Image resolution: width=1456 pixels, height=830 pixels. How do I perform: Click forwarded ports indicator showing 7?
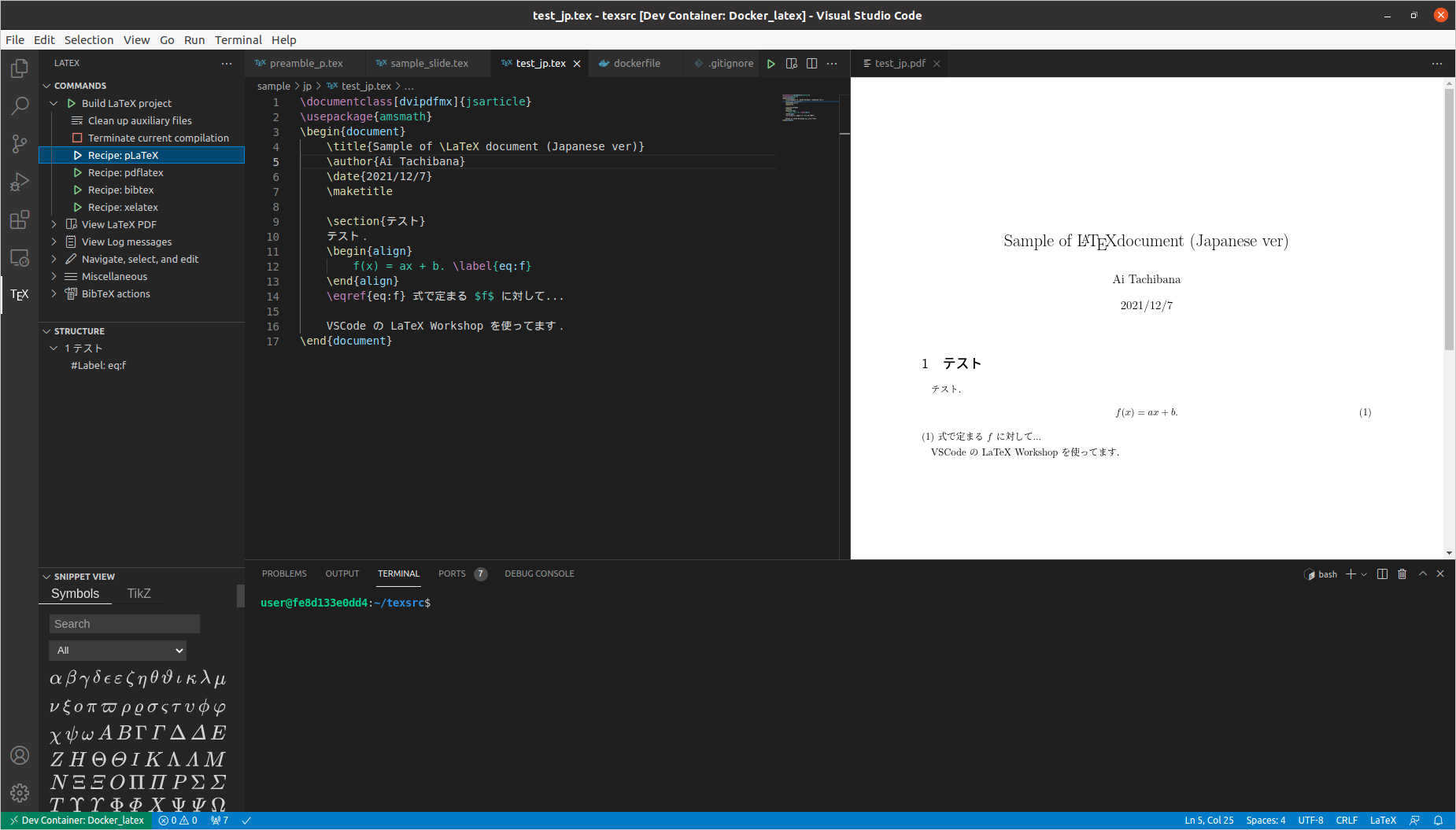point(220,821)
